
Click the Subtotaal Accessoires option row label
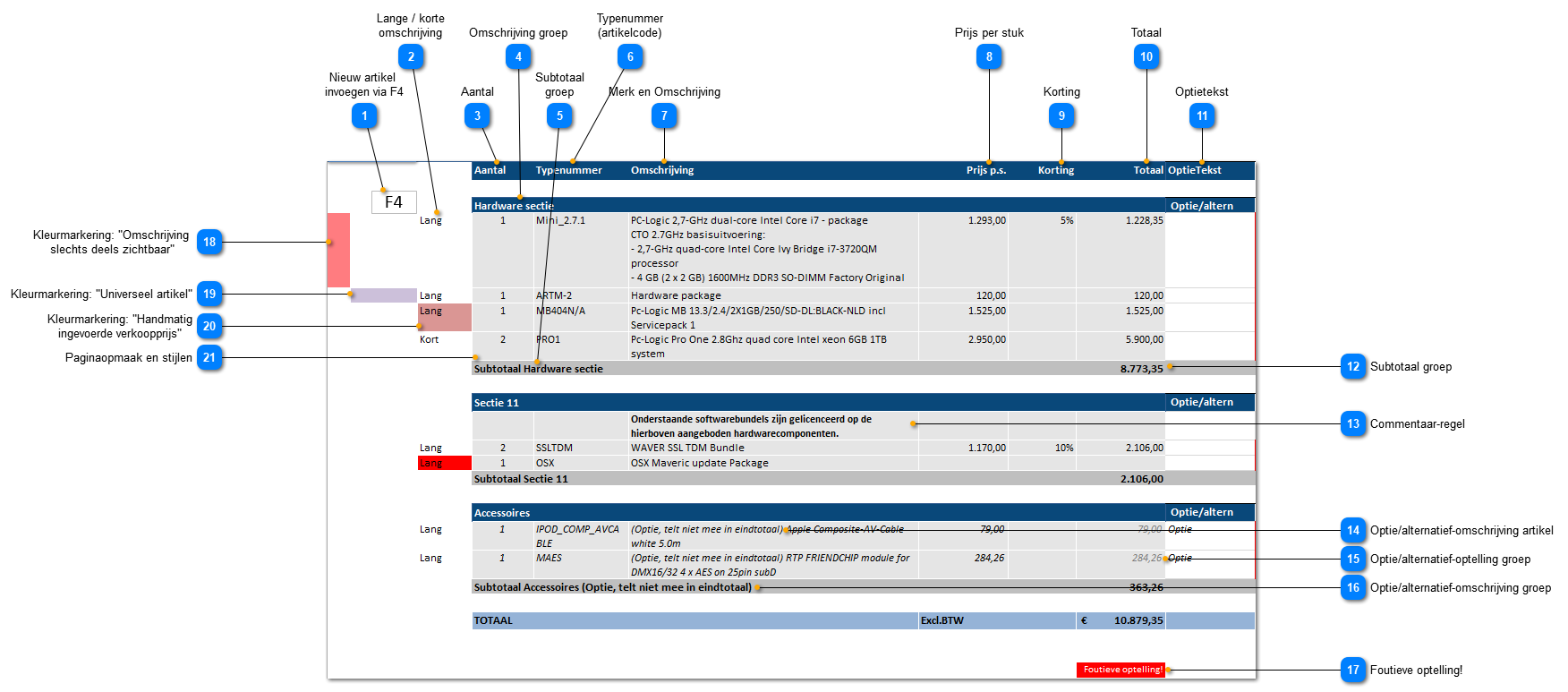[613, 587]
